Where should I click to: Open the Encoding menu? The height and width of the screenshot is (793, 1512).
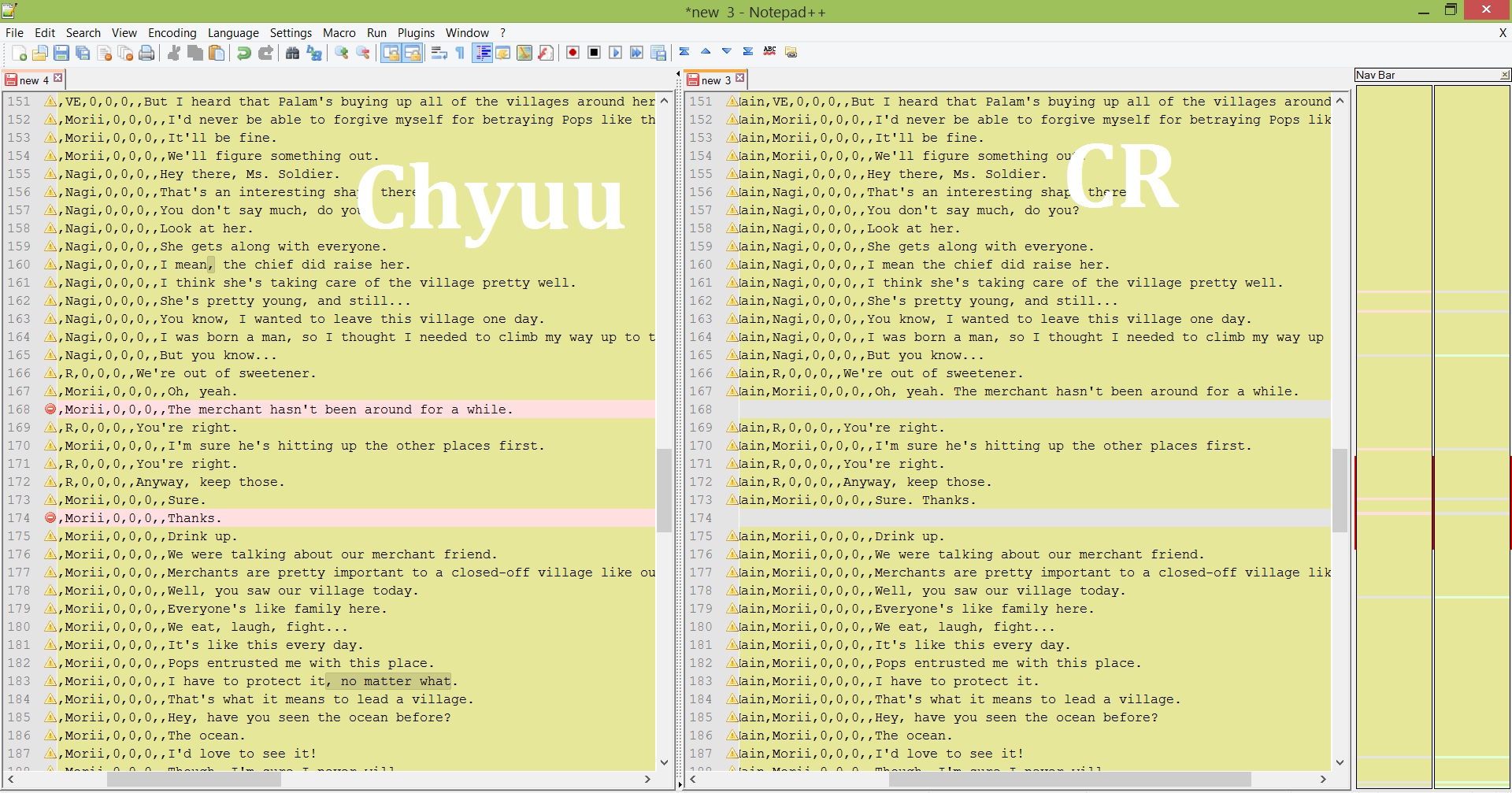click(x=172, y=33)
